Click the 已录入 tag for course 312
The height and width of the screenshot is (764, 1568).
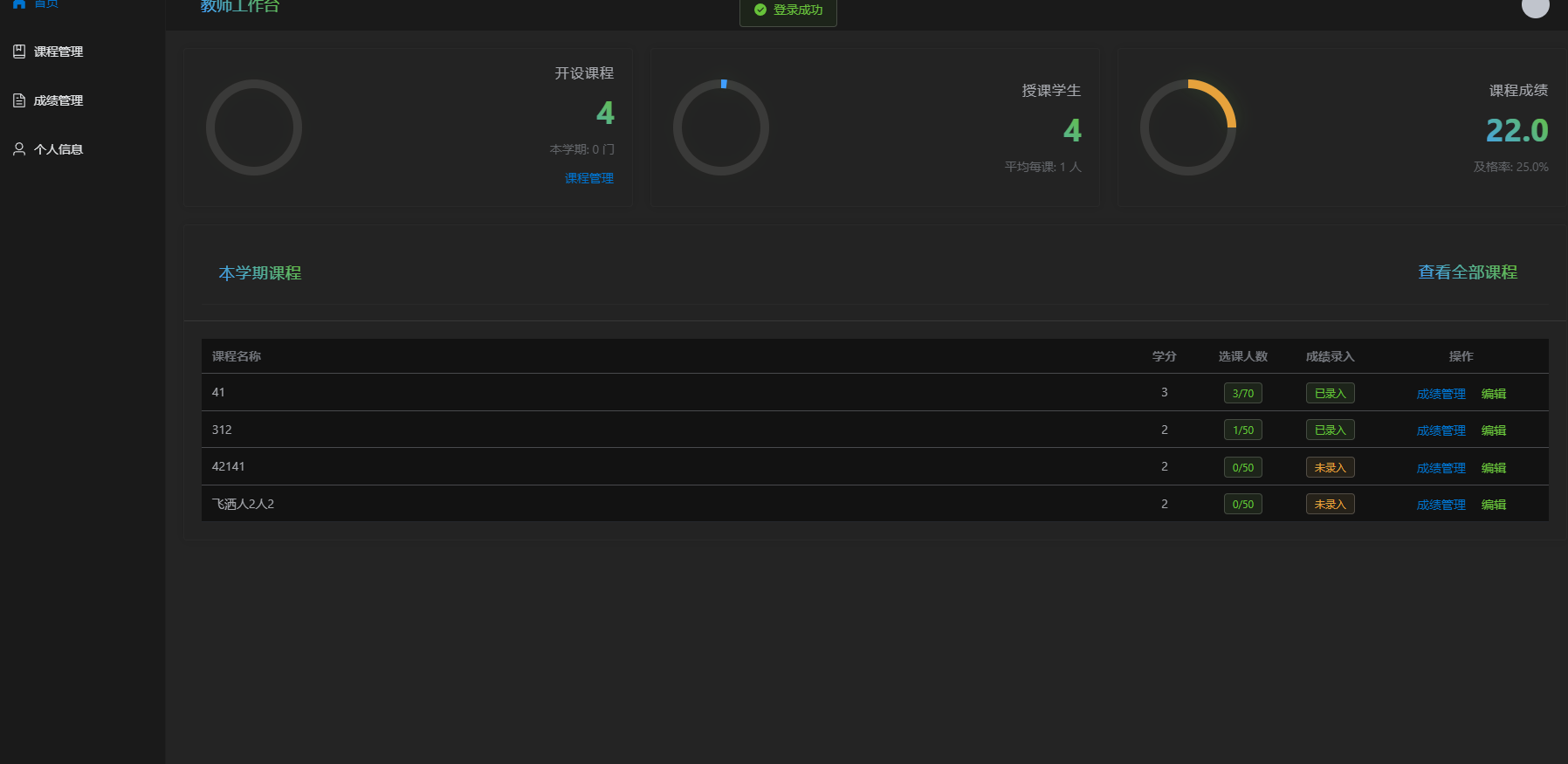click(x=1330, y=430)
